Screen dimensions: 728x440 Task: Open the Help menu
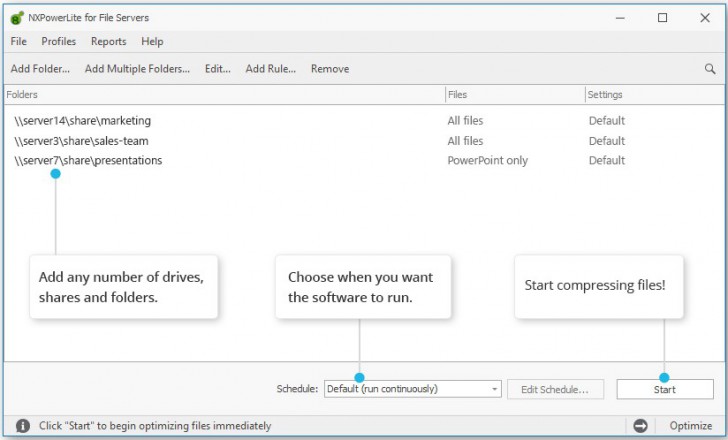(152, 41)
